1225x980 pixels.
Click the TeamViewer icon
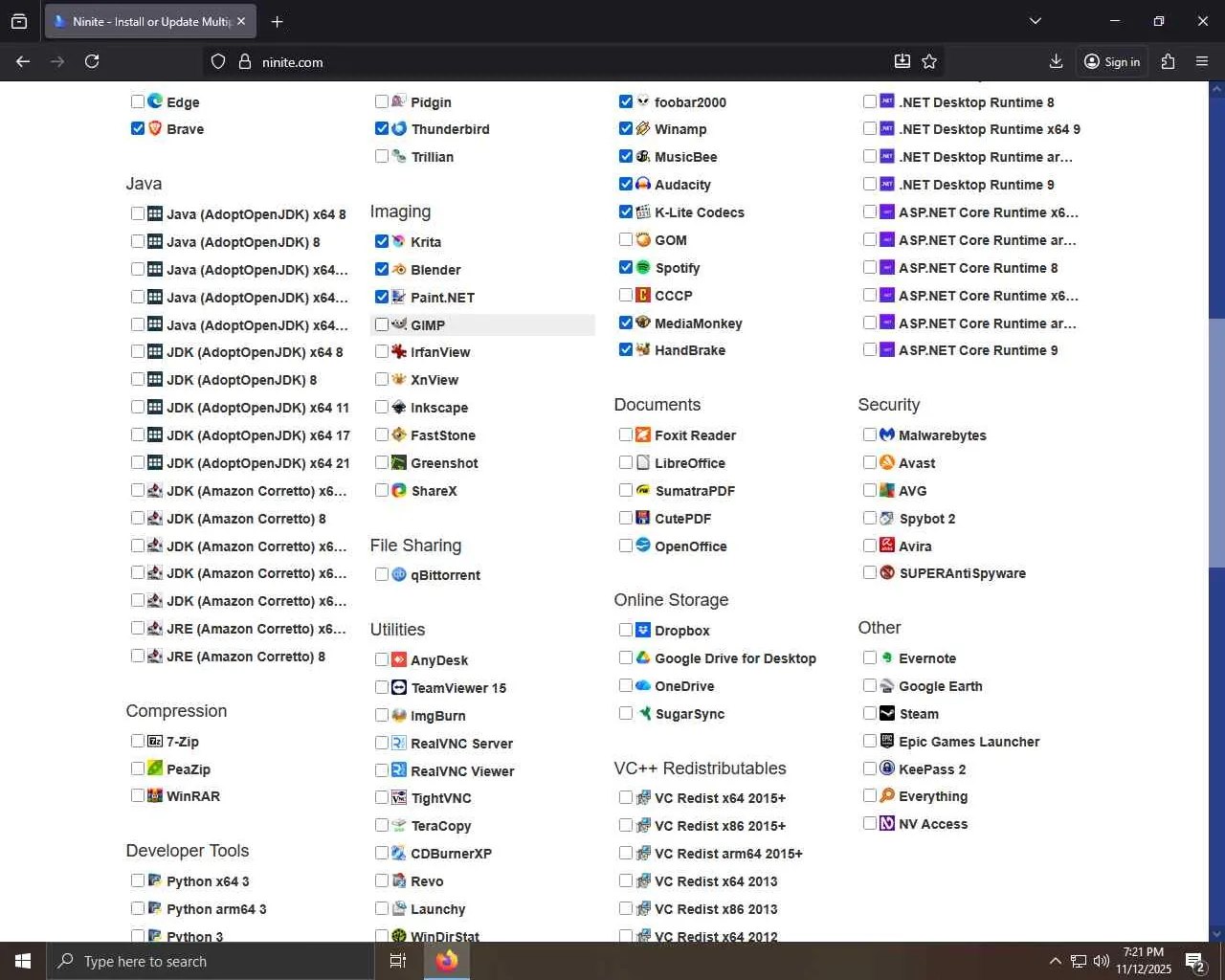point(399,687)
